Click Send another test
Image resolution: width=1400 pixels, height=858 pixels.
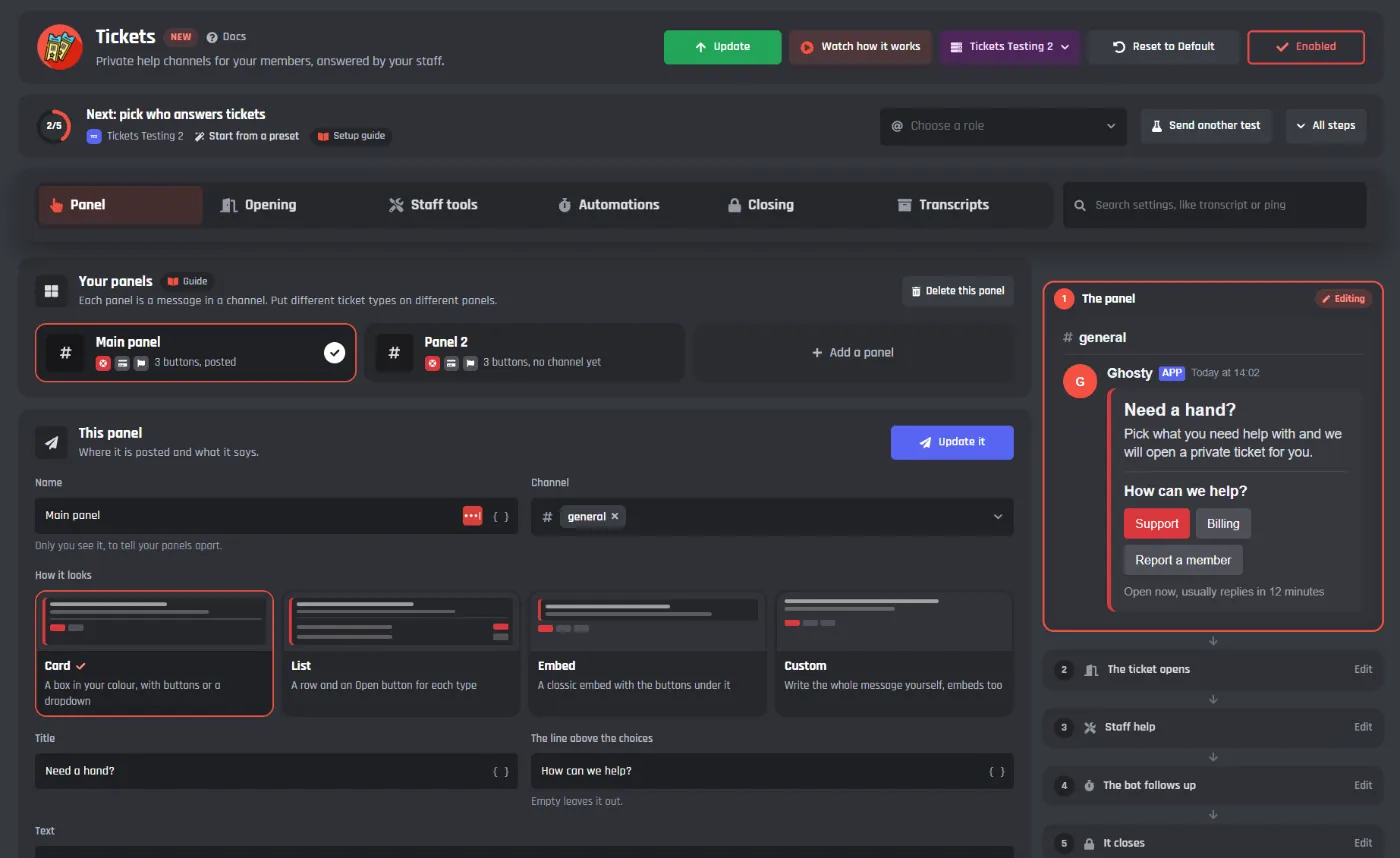tap(1207, 126)
